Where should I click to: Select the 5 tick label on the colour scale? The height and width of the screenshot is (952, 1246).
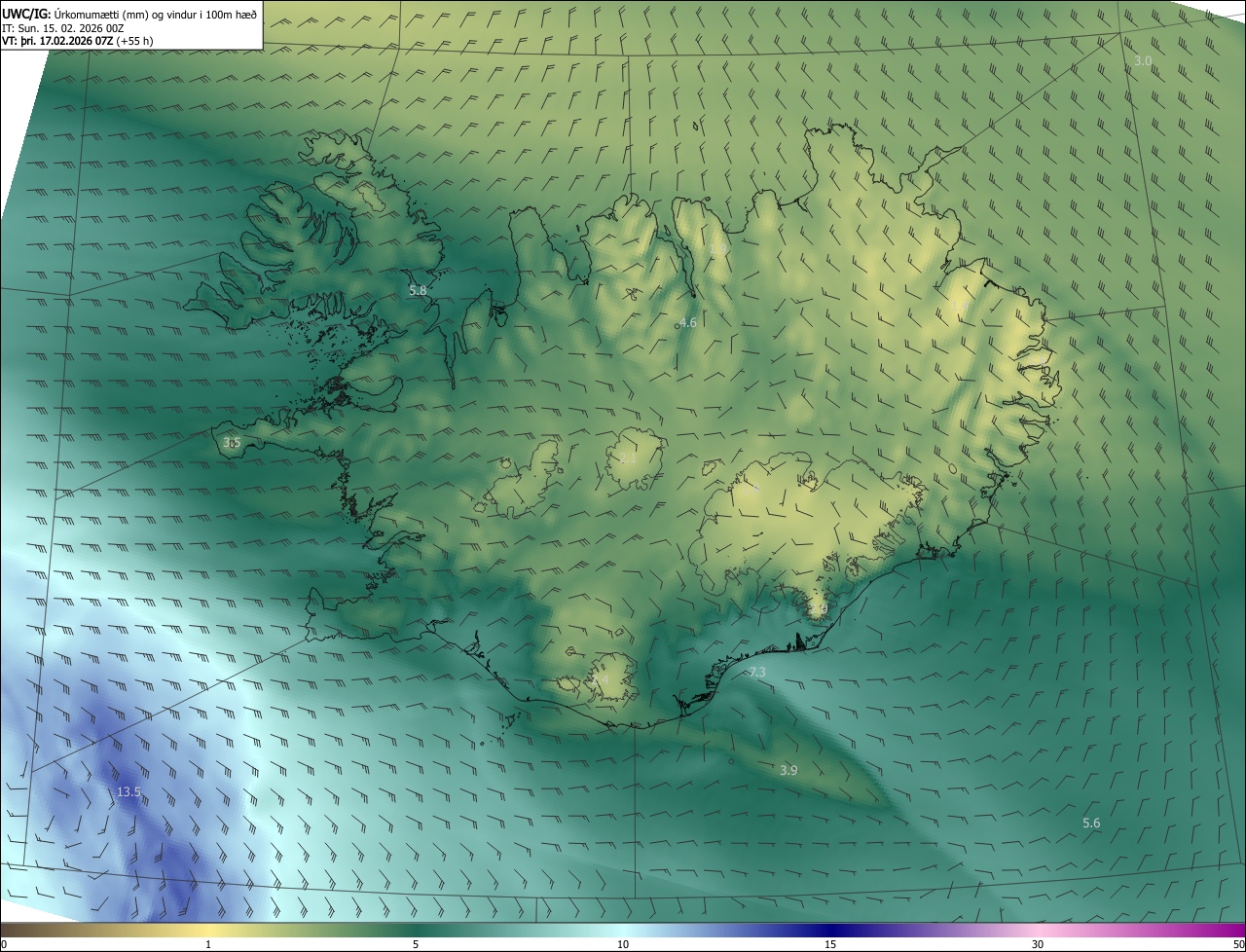[x=416, y=944]
